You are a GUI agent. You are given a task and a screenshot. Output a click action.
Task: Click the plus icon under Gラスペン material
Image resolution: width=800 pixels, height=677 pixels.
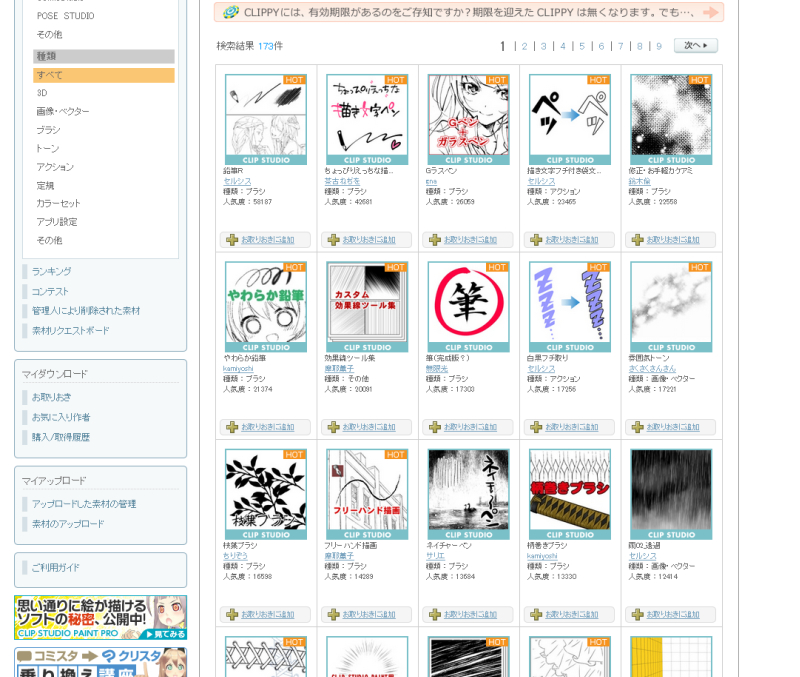tap(435, 240)
